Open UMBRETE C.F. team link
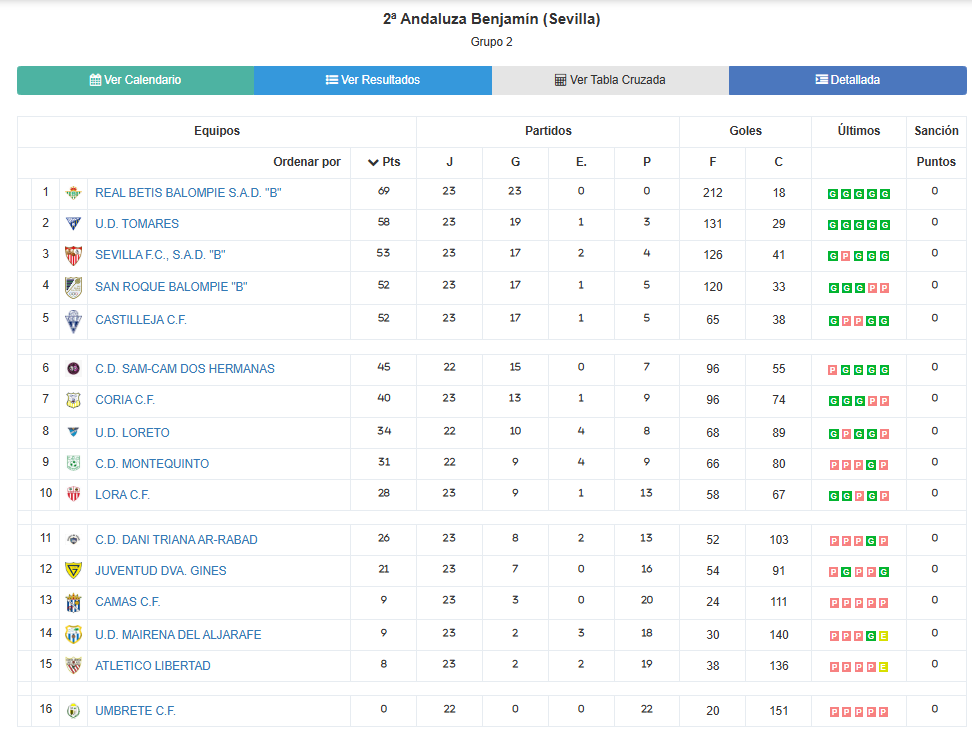Viewport: 972px width, 733px height. tap(135, 711)
